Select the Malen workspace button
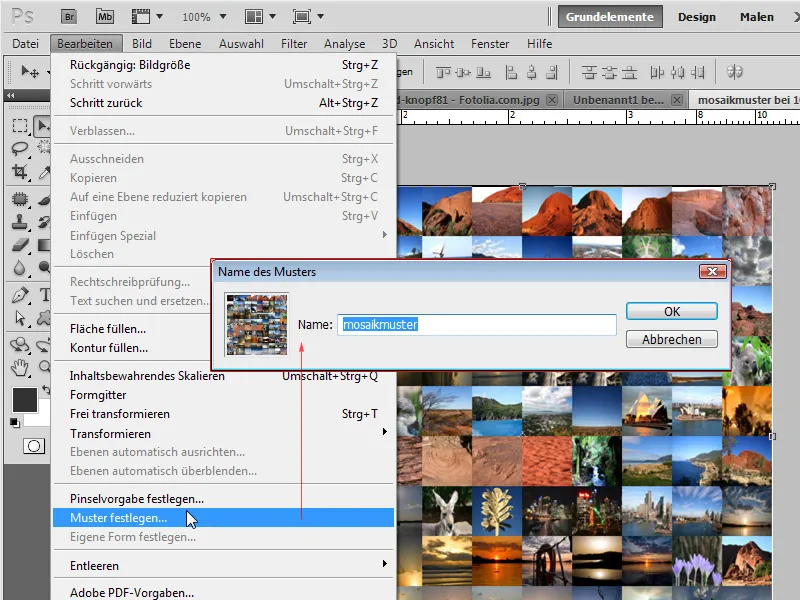The width and height of the screenshot is (800, 600). click(x=757, y=17)
